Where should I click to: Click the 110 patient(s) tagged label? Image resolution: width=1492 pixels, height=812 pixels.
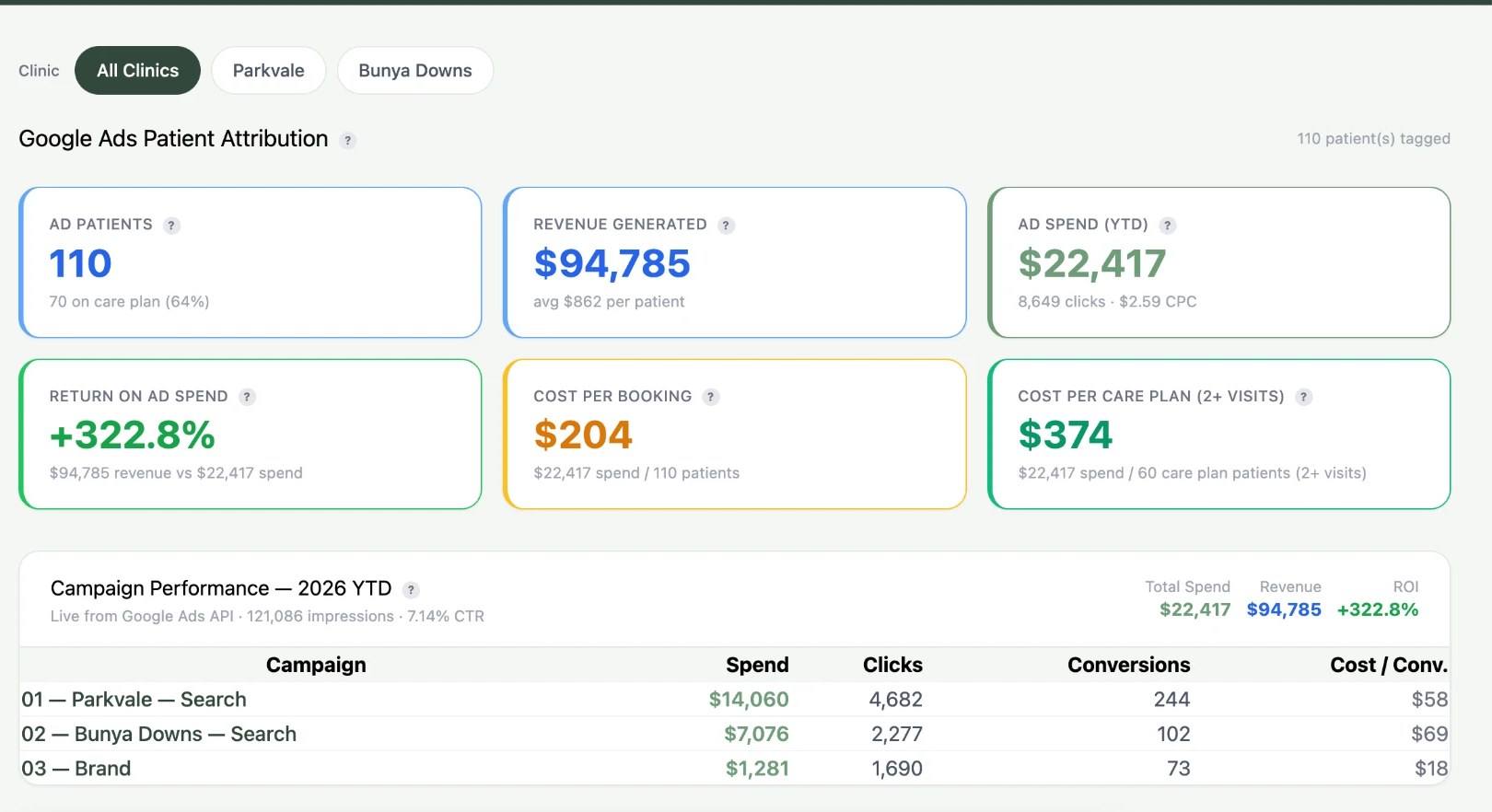tap(1373, 139)
